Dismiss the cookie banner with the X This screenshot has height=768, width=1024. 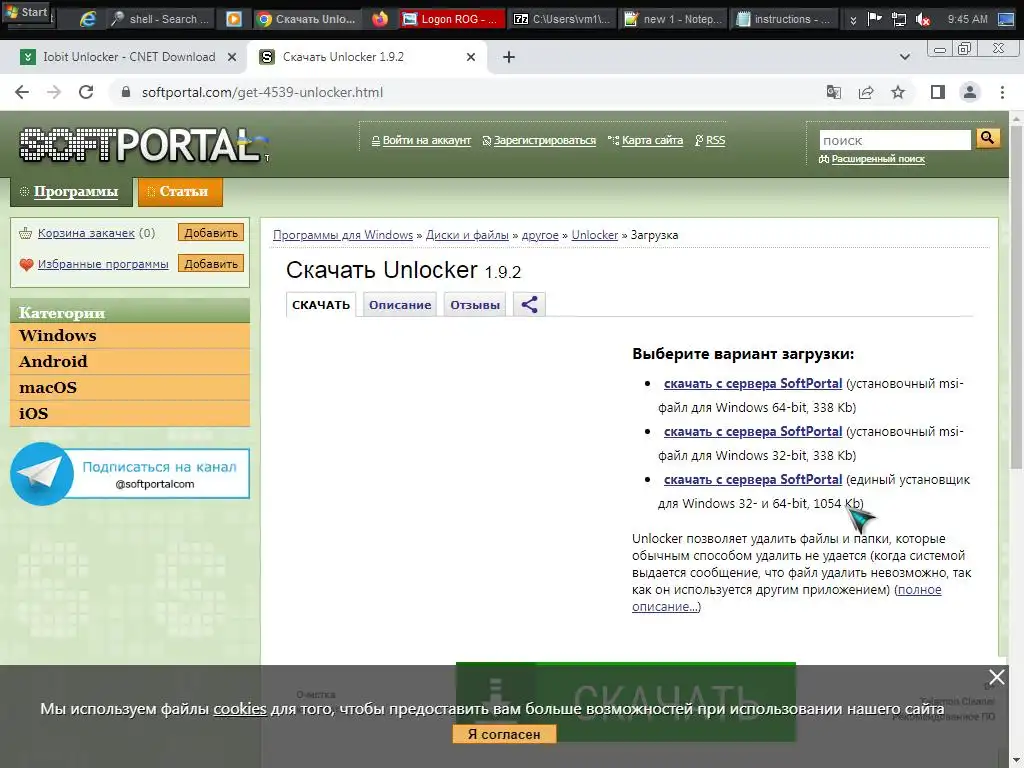(996, 677)
